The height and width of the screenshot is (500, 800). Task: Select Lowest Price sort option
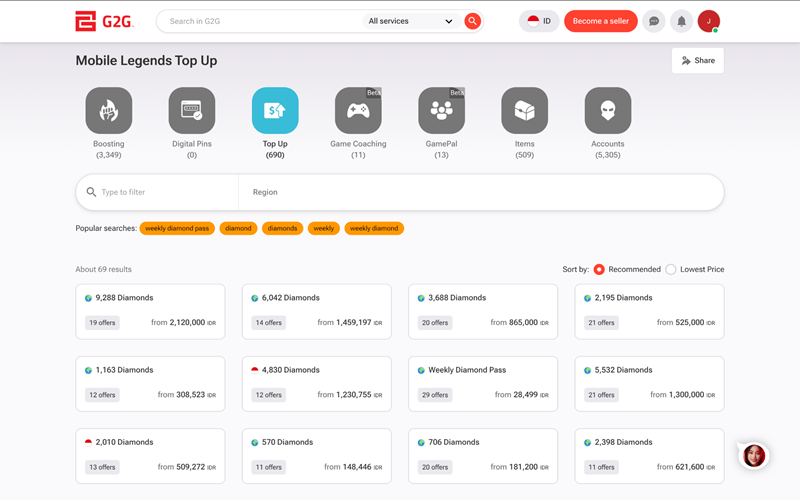click(671, 269)
